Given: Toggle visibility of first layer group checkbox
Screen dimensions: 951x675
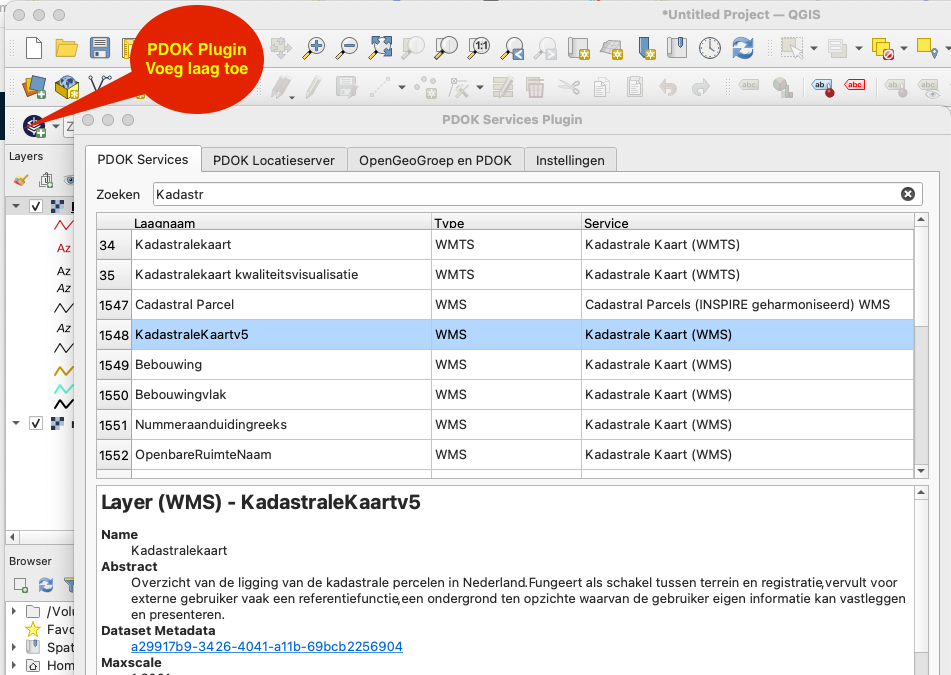Looking at the screenshot, I should 36,206.
